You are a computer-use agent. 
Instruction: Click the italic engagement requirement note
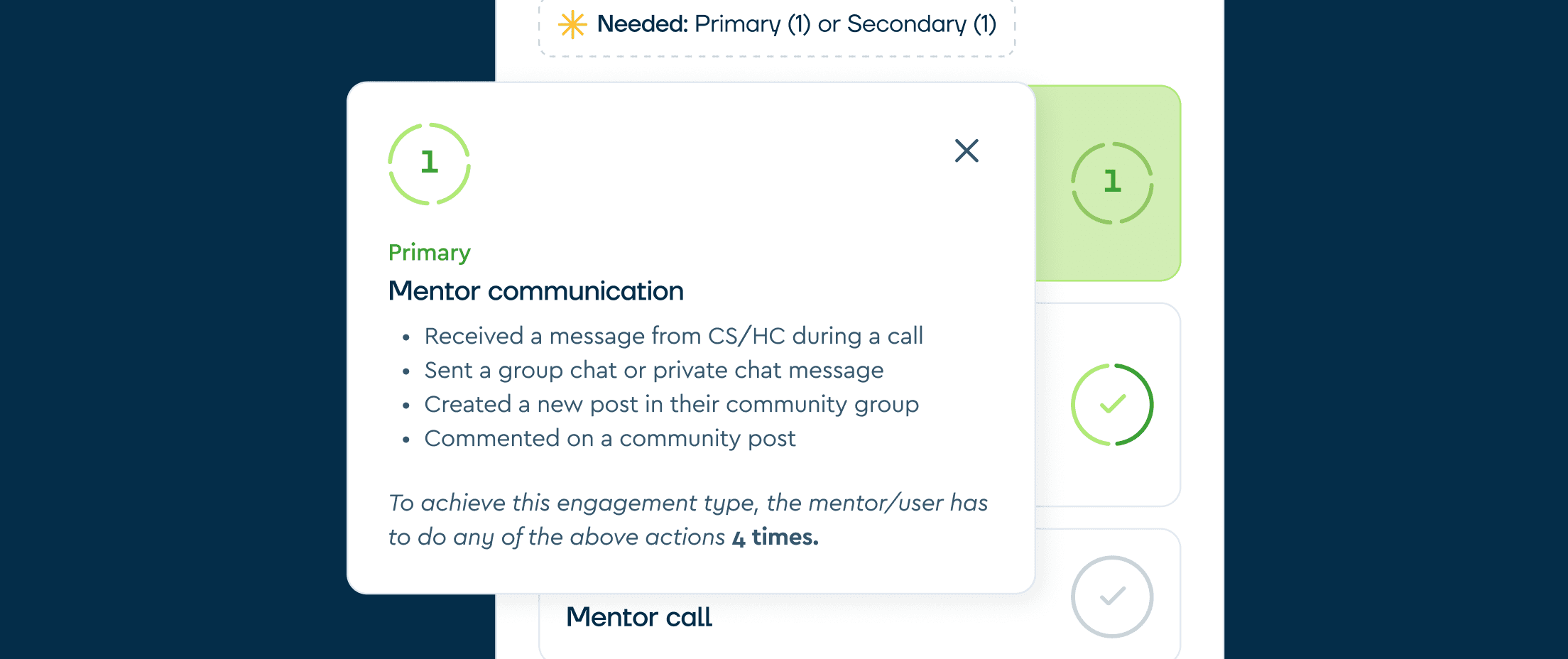687,520
